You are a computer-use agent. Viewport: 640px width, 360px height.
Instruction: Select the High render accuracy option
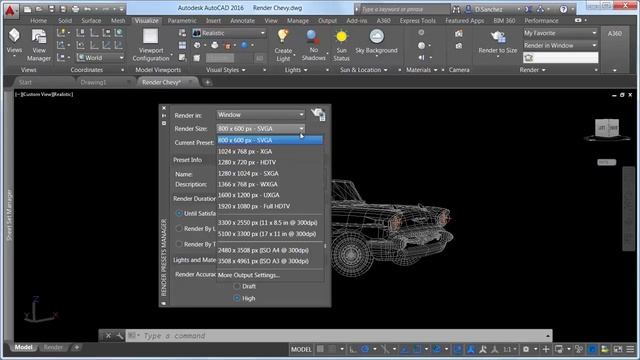point(236,298)
